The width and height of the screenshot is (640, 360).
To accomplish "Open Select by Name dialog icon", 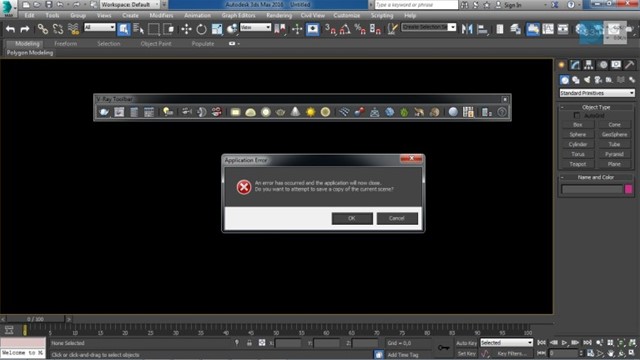I will coord(138,29).
